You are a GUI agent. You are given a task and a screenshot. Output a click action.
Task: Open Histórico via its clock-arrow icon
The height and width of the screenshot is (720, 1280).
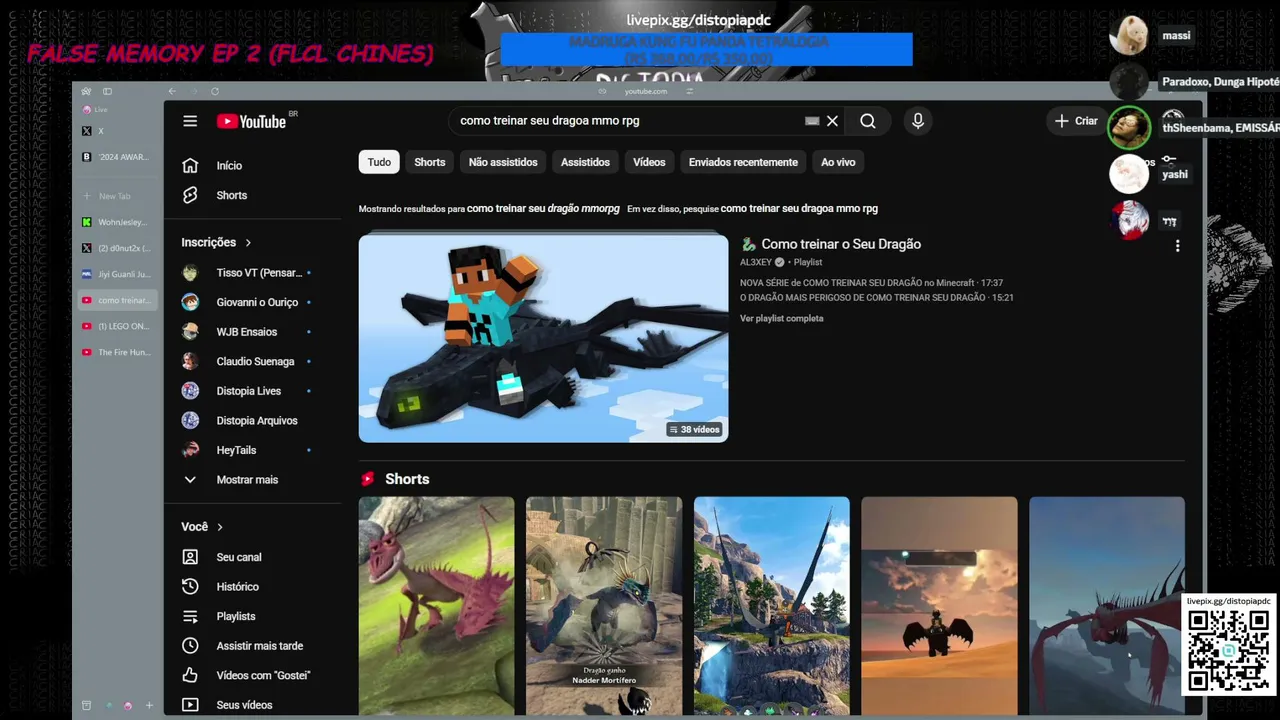click(x=190, y=587)
